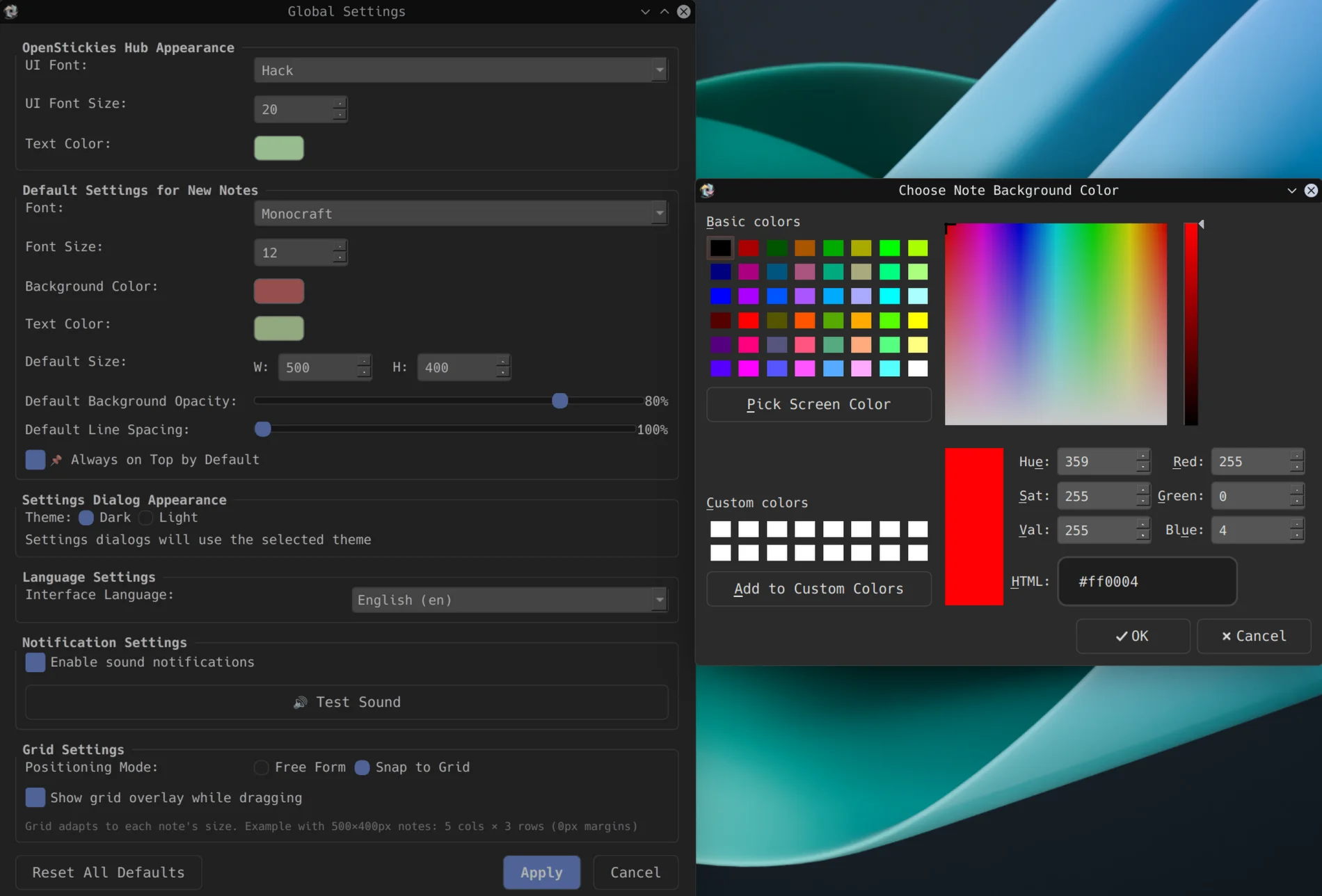Toggle Always on Top by Default checkbox
Viewport: 1322px width, 896px height.
click(x=35, y=460)
